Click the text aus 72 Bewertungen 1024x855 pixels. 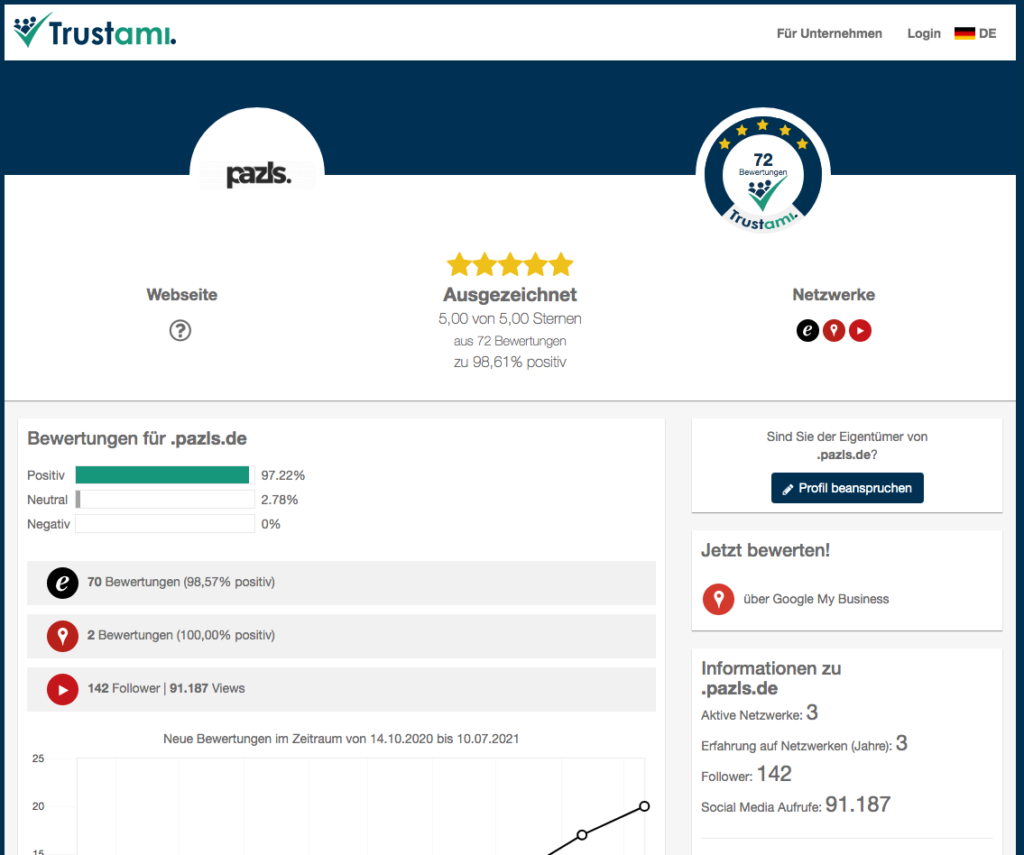click(x=510, y=341)
